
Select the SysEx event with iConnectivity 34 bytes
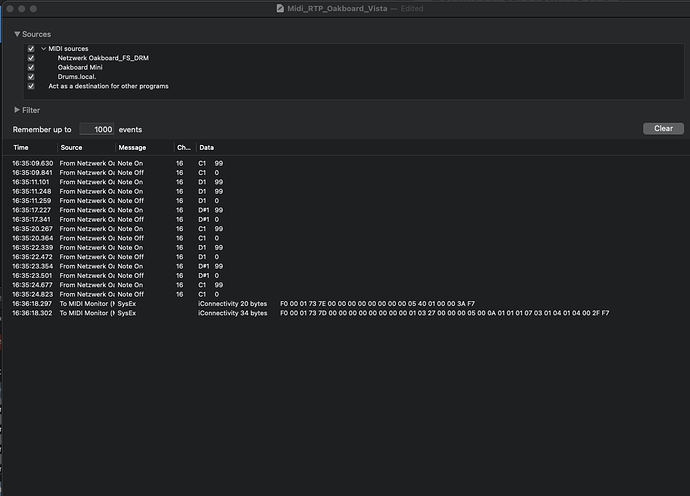300,313
